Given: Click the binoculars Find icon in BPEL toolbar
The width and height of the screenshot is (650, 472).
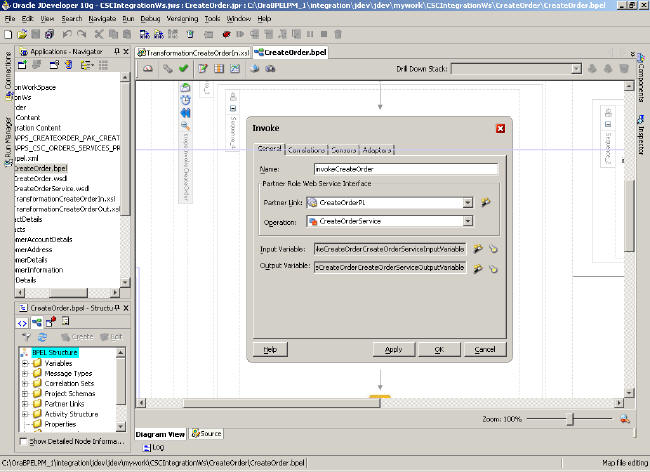Looking at the screenshot, I should coord(270,68).
